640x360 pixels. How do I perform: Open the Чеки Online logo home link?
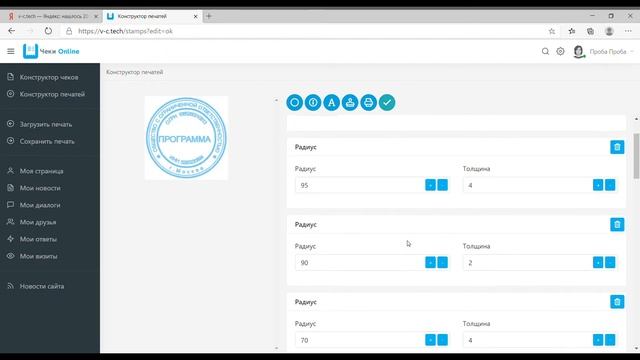click(x=51, y=51)
